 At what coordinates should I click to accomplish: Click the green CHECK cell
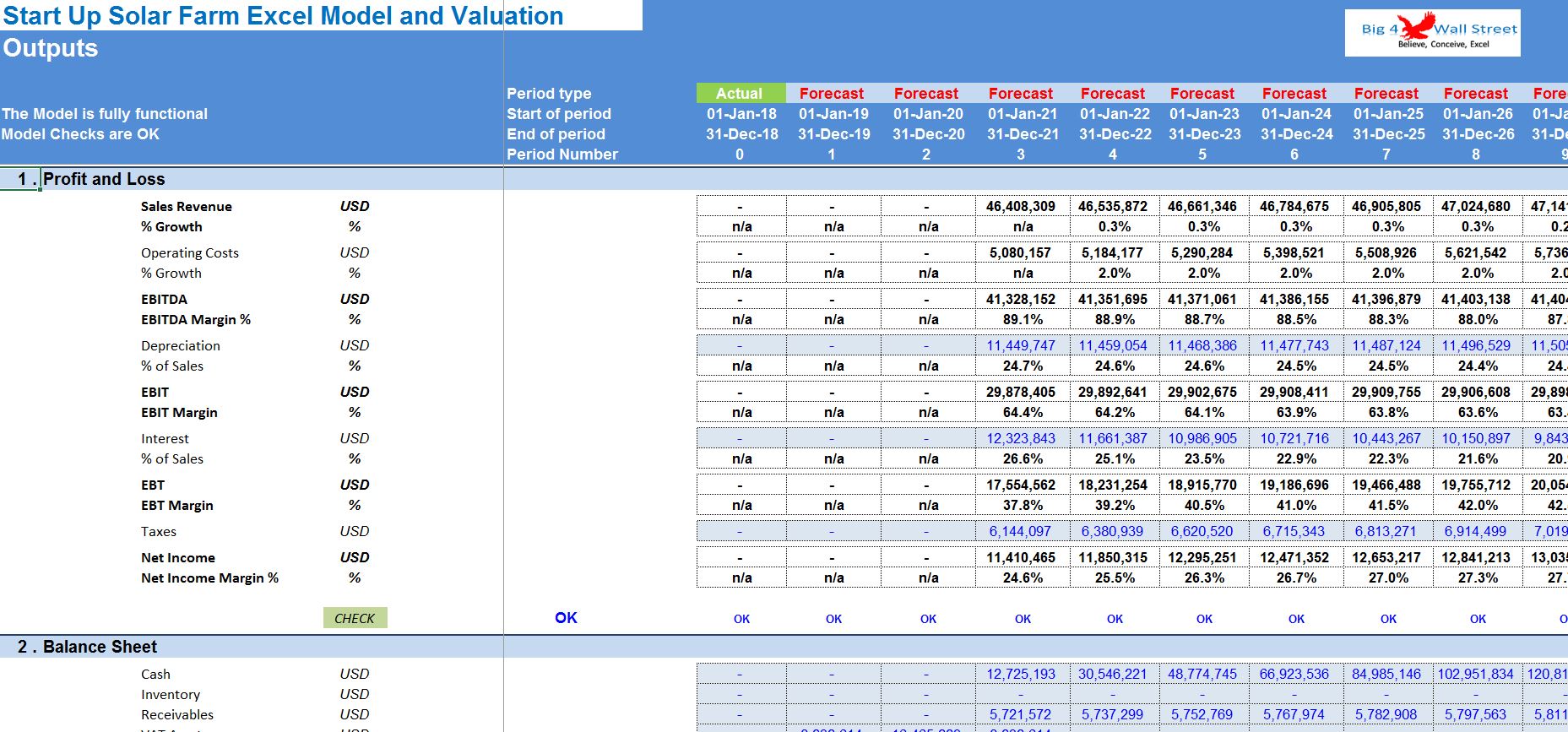point(355,618)
